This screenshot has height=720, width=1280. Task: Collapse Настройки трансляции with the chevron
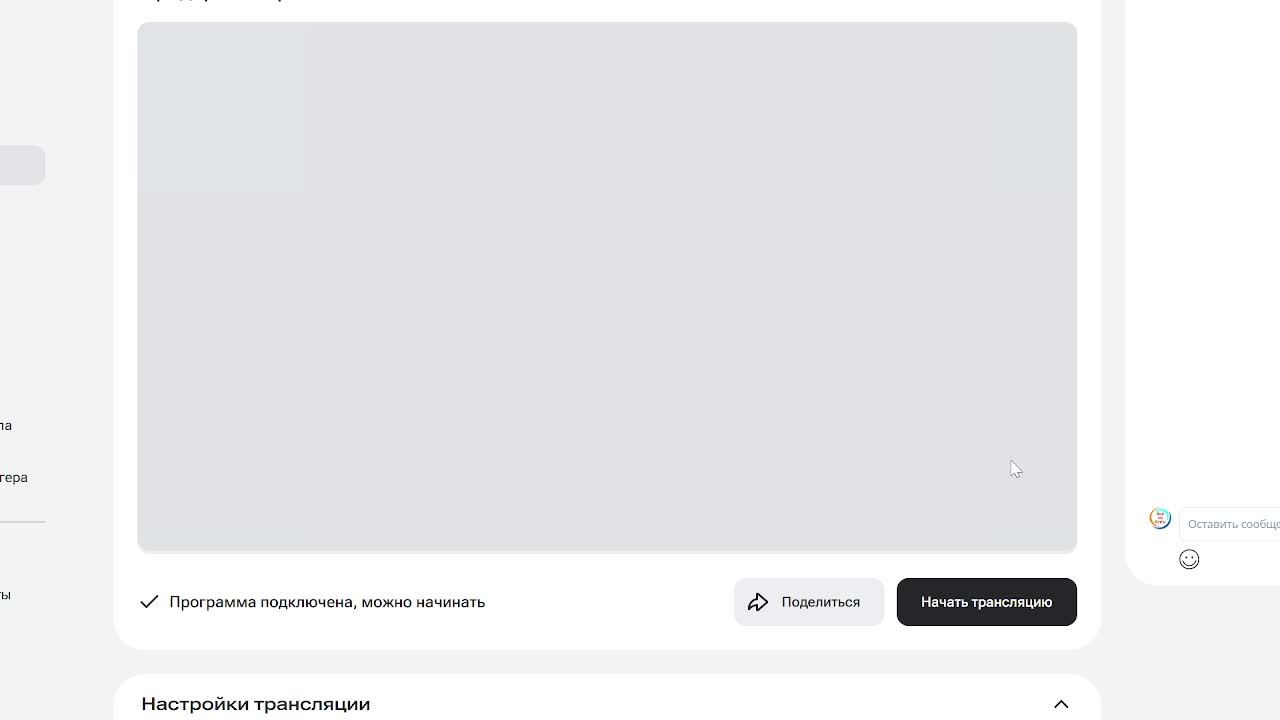1061,704
